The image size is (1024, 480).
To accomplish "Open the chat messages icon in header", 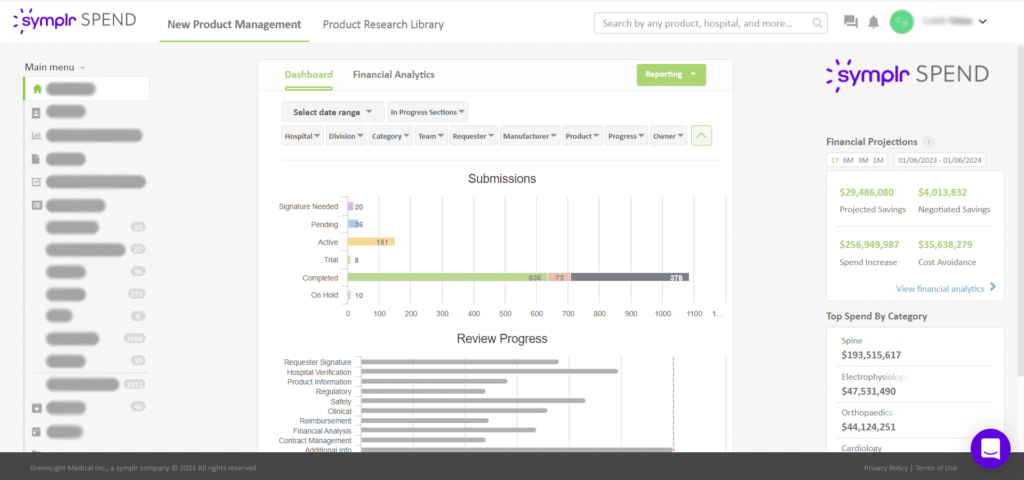I will coord(850,22).
